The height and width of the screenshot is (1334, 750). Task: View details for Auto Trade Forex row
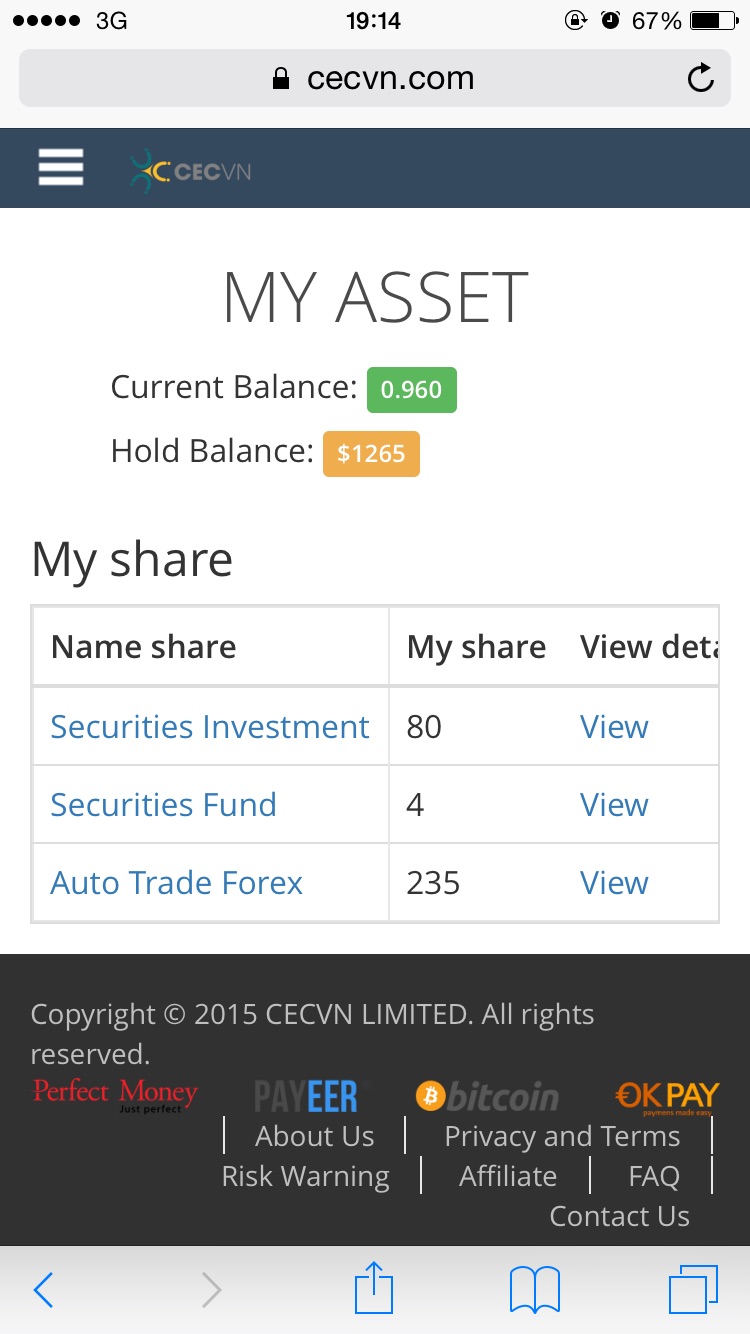point(614,883)
